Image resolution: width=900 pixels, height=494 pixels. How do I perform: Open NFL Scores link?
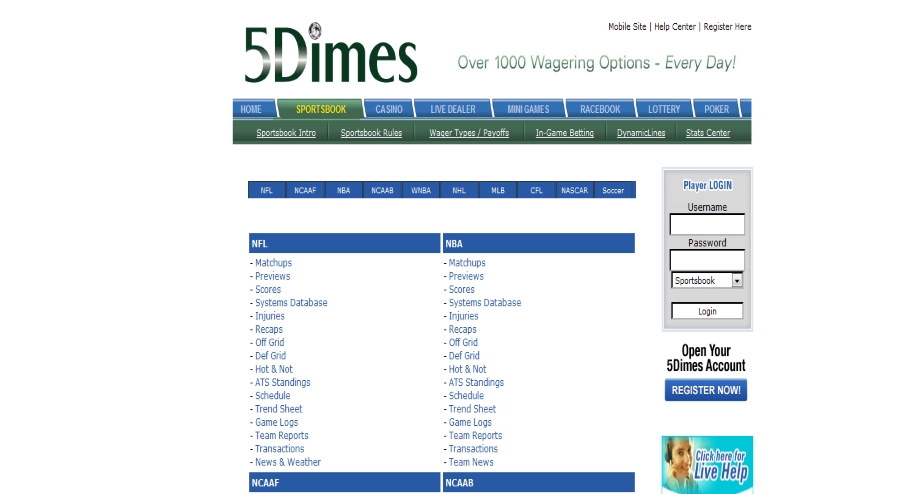(x=268, y=289)
